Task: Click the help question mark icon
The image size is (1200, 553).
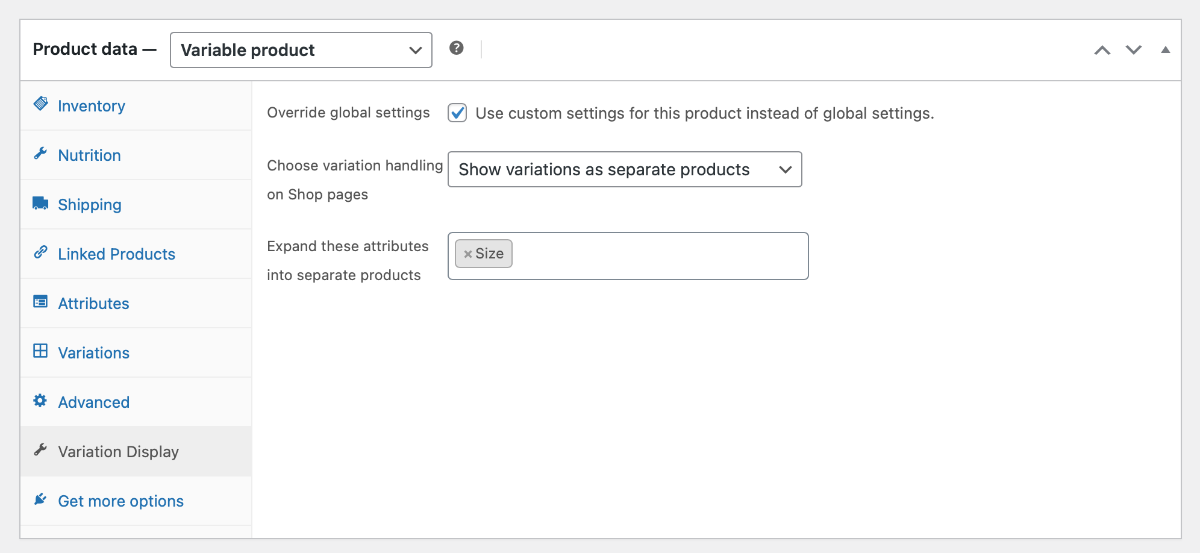Action: (x=456, y=48)
